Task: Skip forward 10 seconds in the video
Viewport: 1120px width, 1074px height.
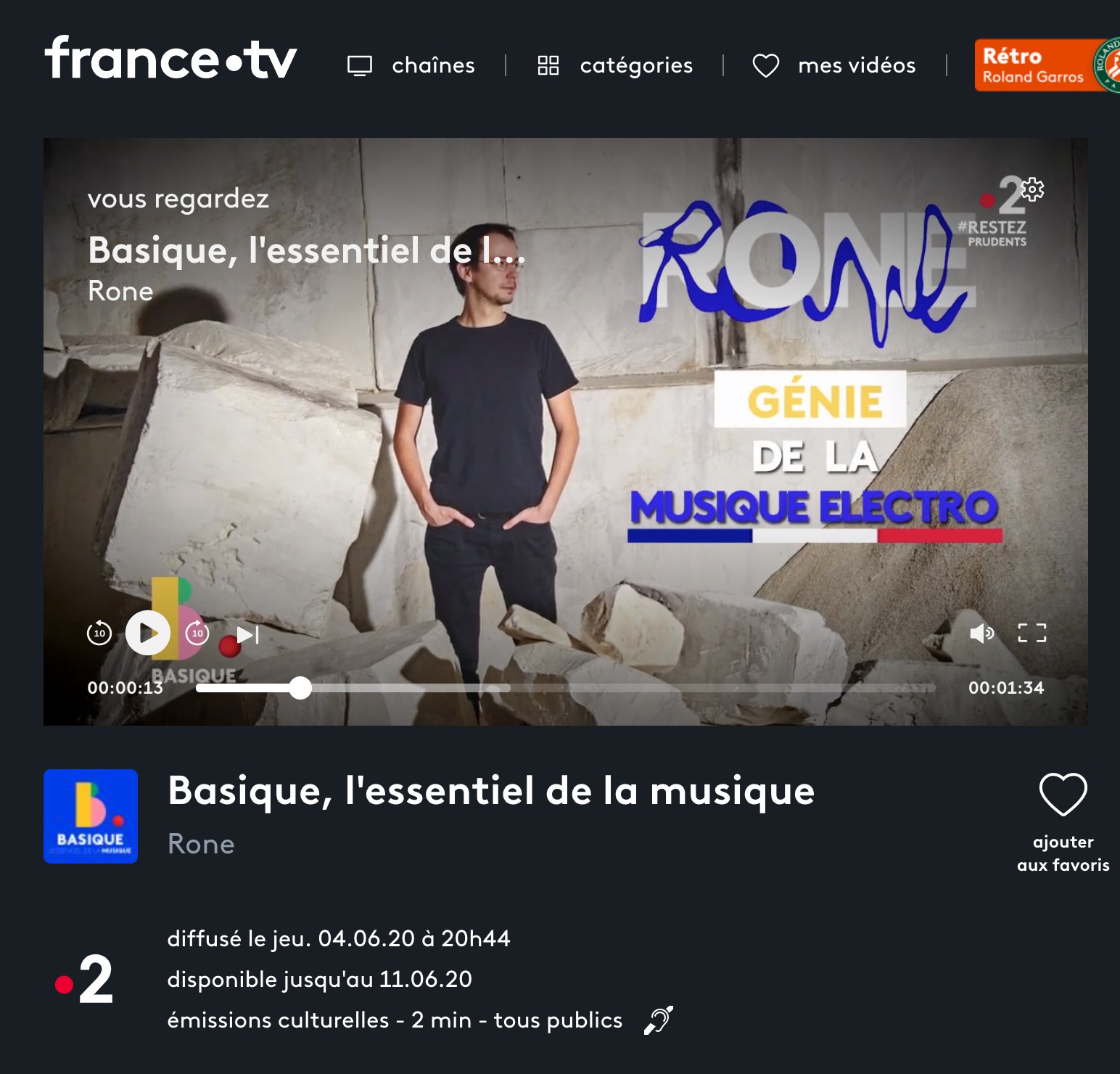Action: pyautogui.click(x=197, y=633)
